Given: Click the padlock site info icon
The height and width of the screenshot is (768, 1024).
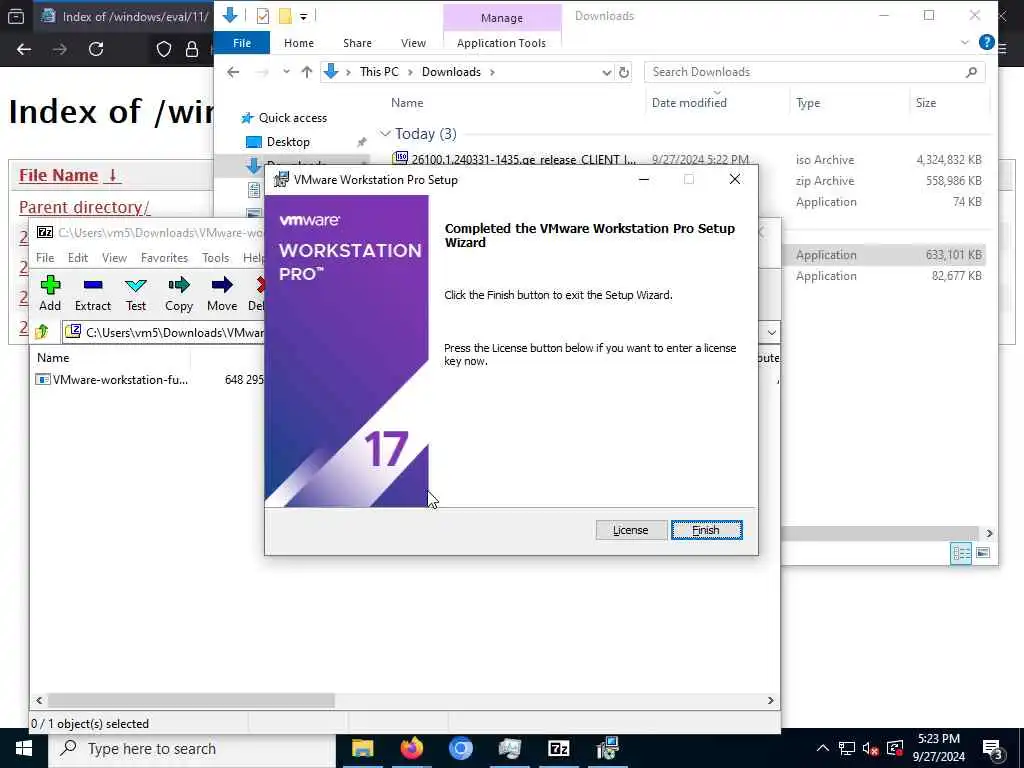Looking at the screenshot, I should click(x=192, y=49).
